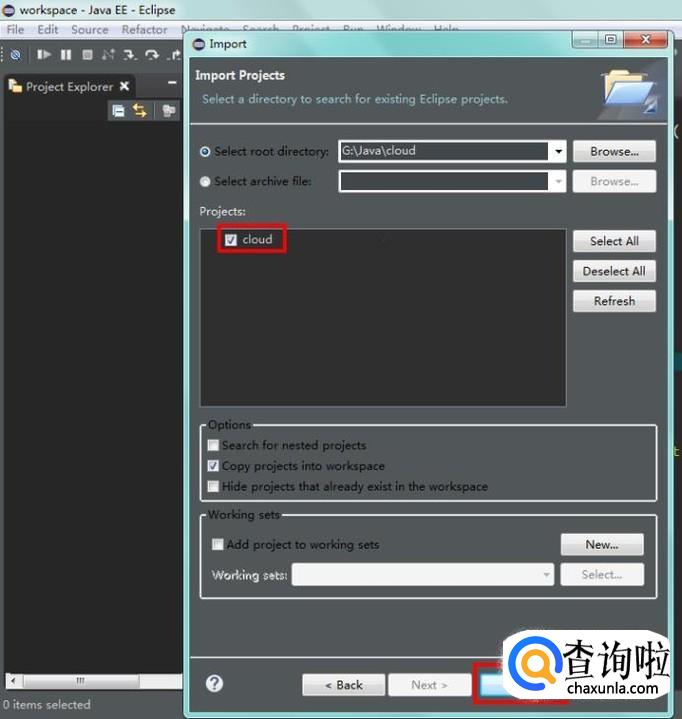This screenshot has height=719, width=682.
Task: Click the Next > button
Action: 429,685
